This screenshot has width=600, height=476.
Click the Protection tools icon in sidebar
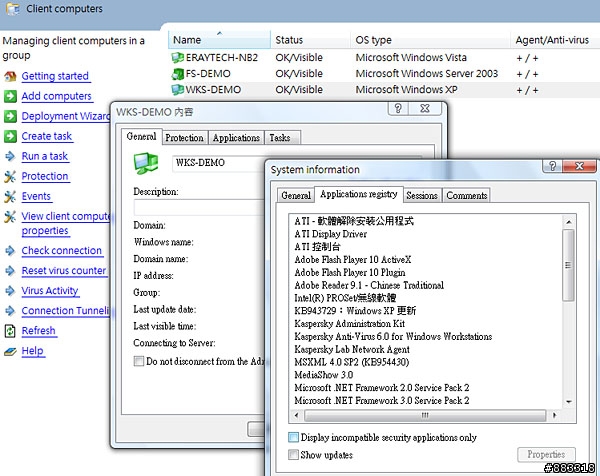[x=10, y=176]
